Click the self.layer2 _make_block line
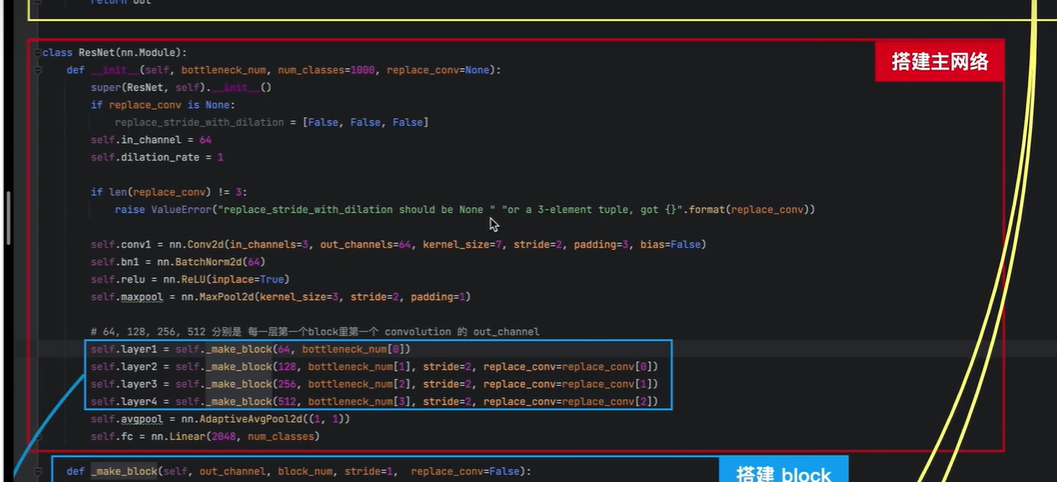Image resolution: width=1057 pixels, height=482 pixels. pyautogui.click(x=374, y=367)
